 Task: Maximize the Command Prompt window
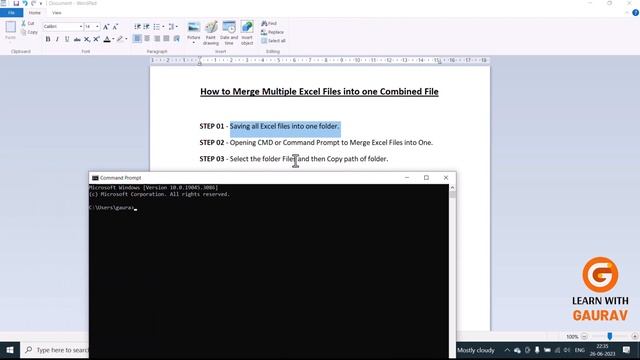pos(426,178)
